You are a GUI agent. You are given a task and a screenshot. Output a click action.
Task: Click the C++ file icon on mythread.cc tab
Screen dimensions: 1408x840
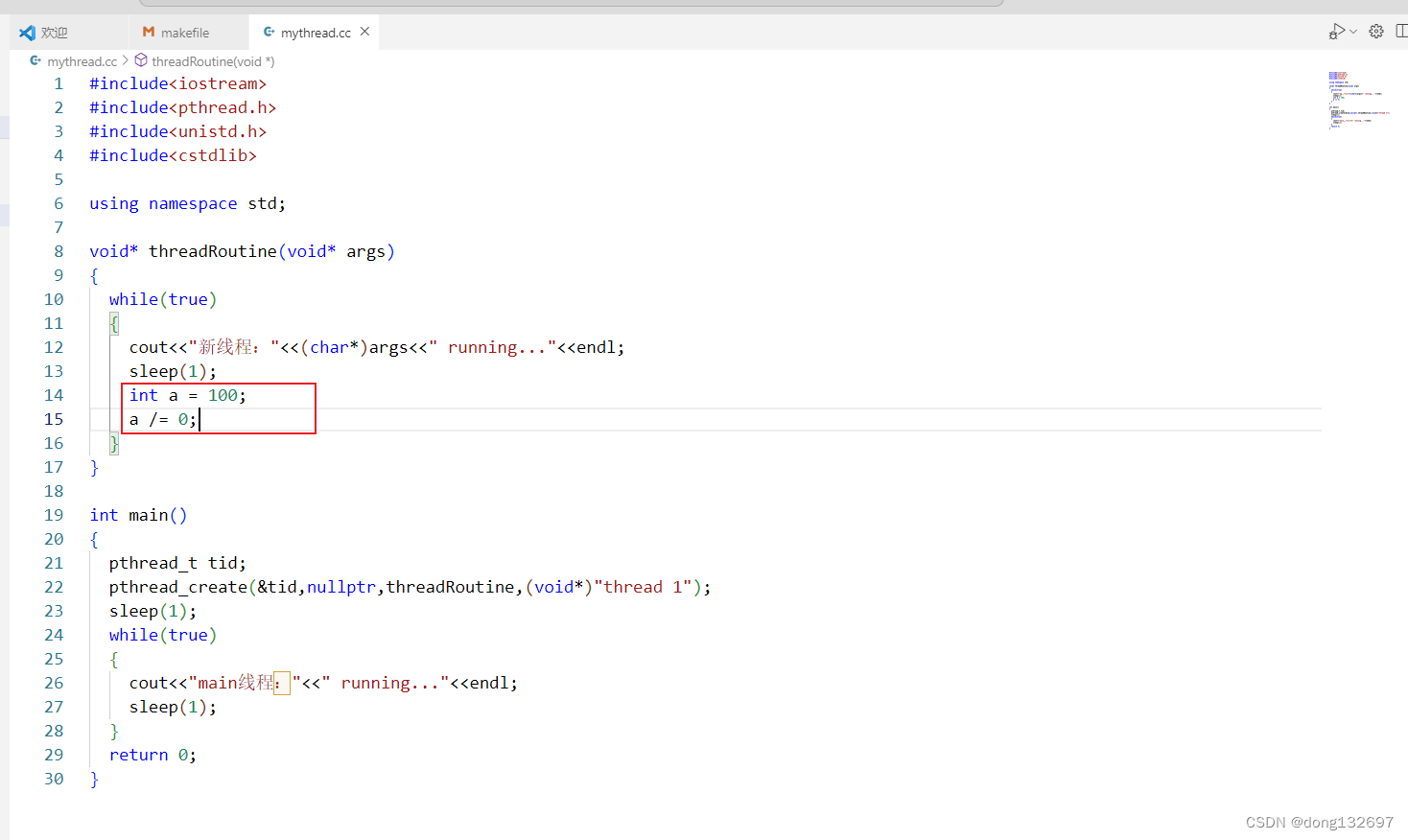click(x=269, y=32)
